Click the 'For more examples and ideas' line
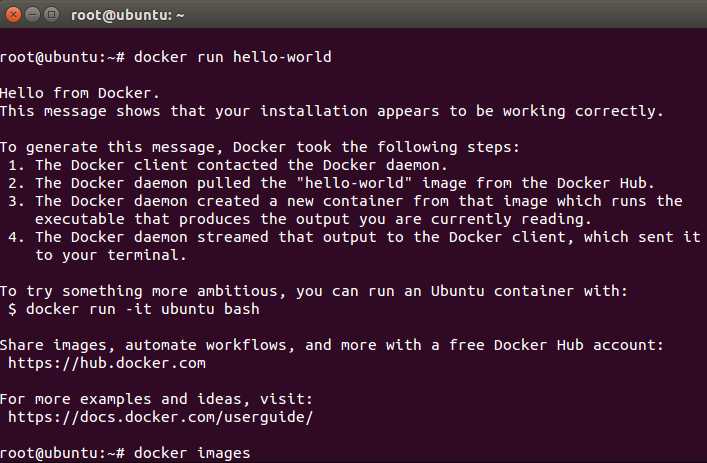The image size is (707, 463). click(x=156, y=399)
